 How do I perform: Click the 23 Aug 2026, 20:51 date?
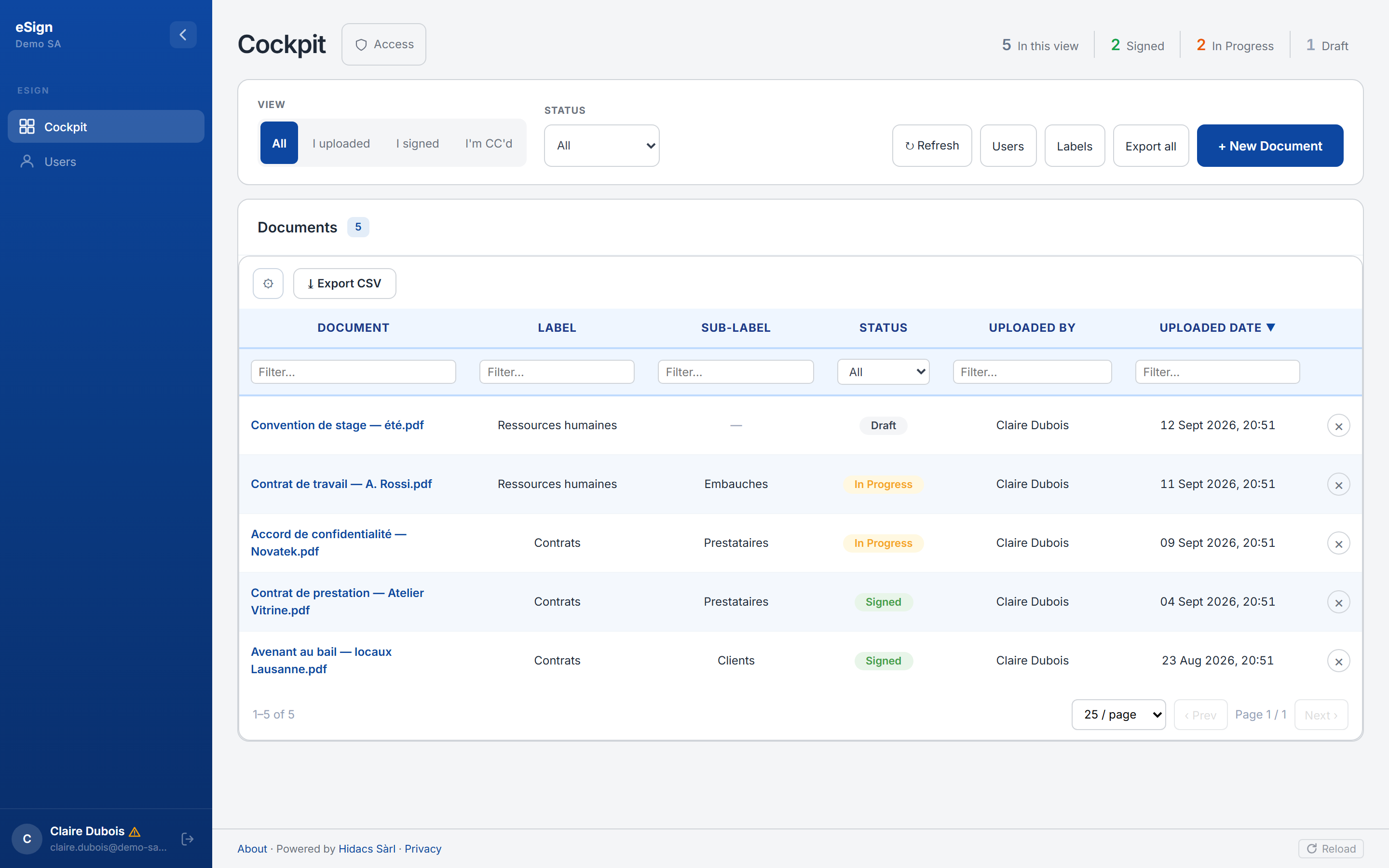click(1217, 660)
